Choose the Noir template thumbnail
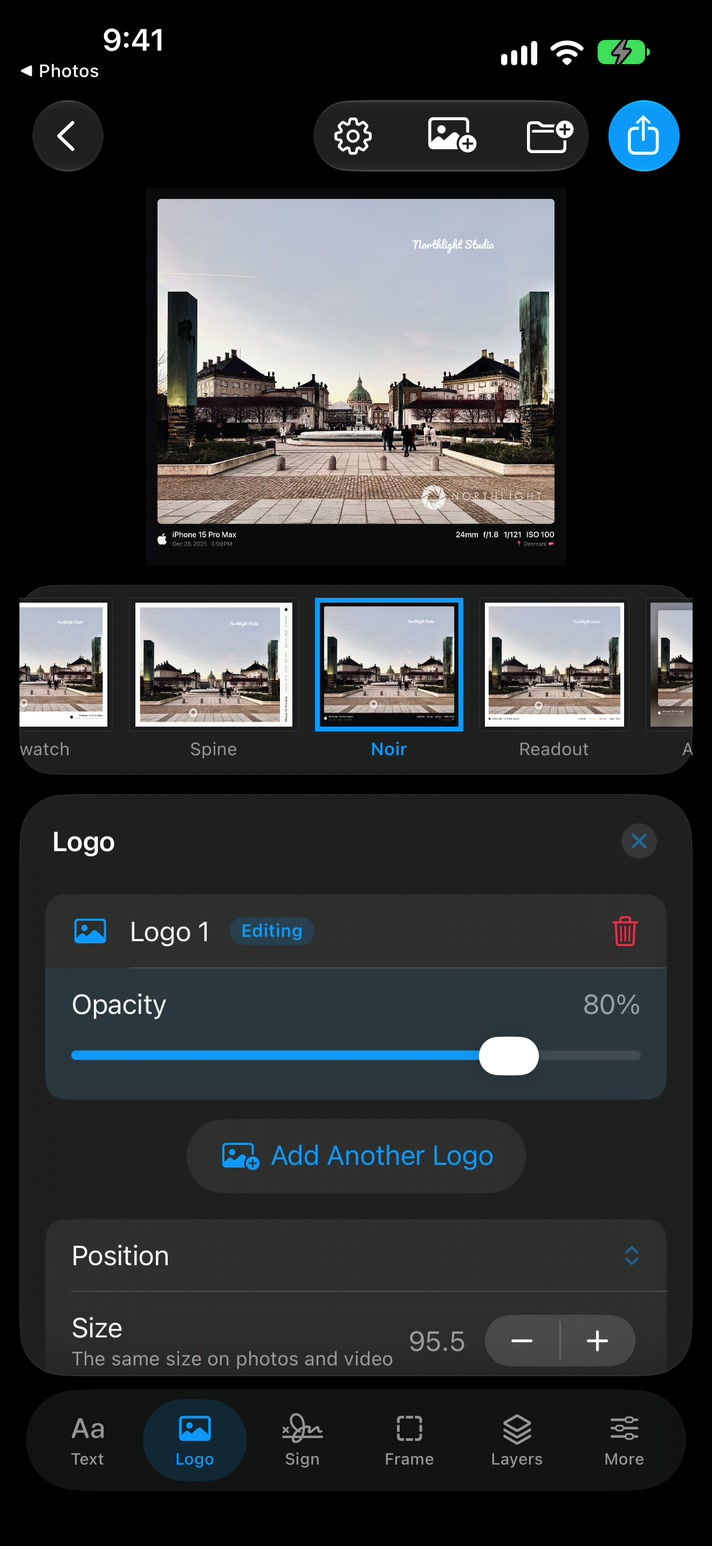The height and width of the screenshot is (1546, 712). click(x=389, y=665)
